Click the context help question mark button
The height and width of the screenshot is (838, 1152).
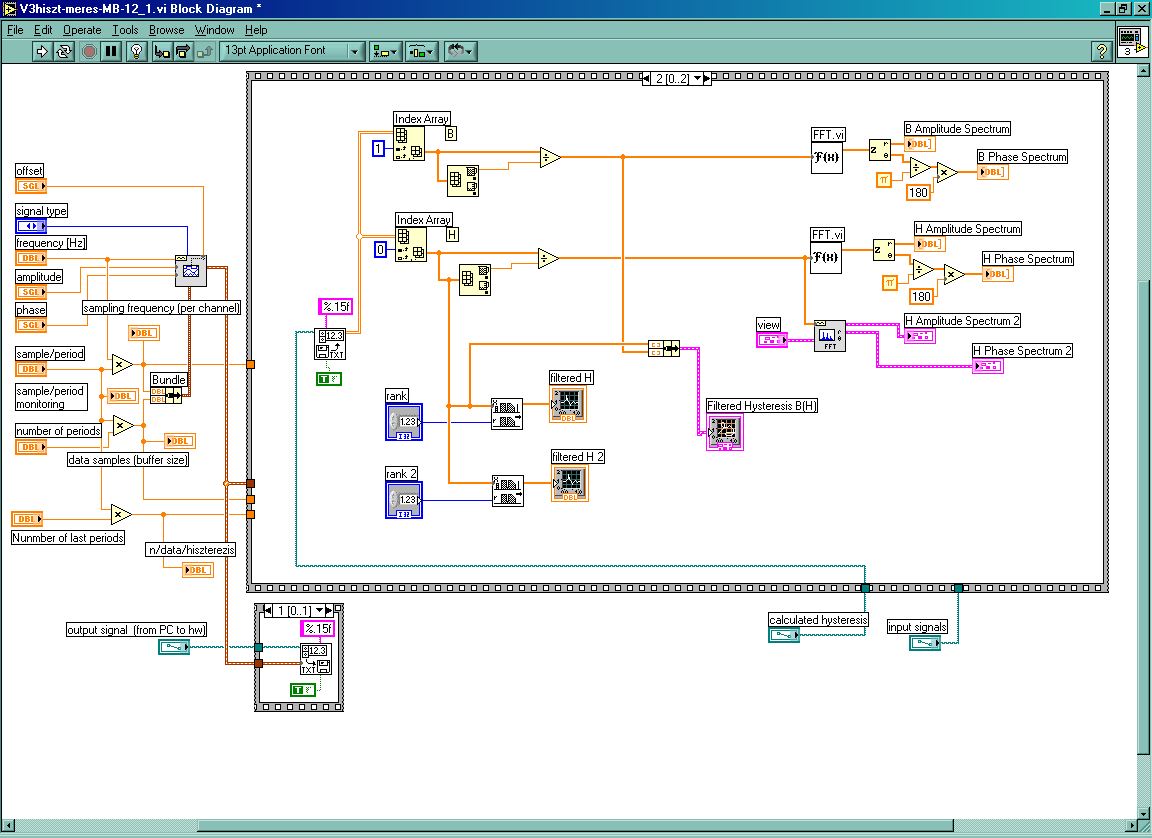1101,51
